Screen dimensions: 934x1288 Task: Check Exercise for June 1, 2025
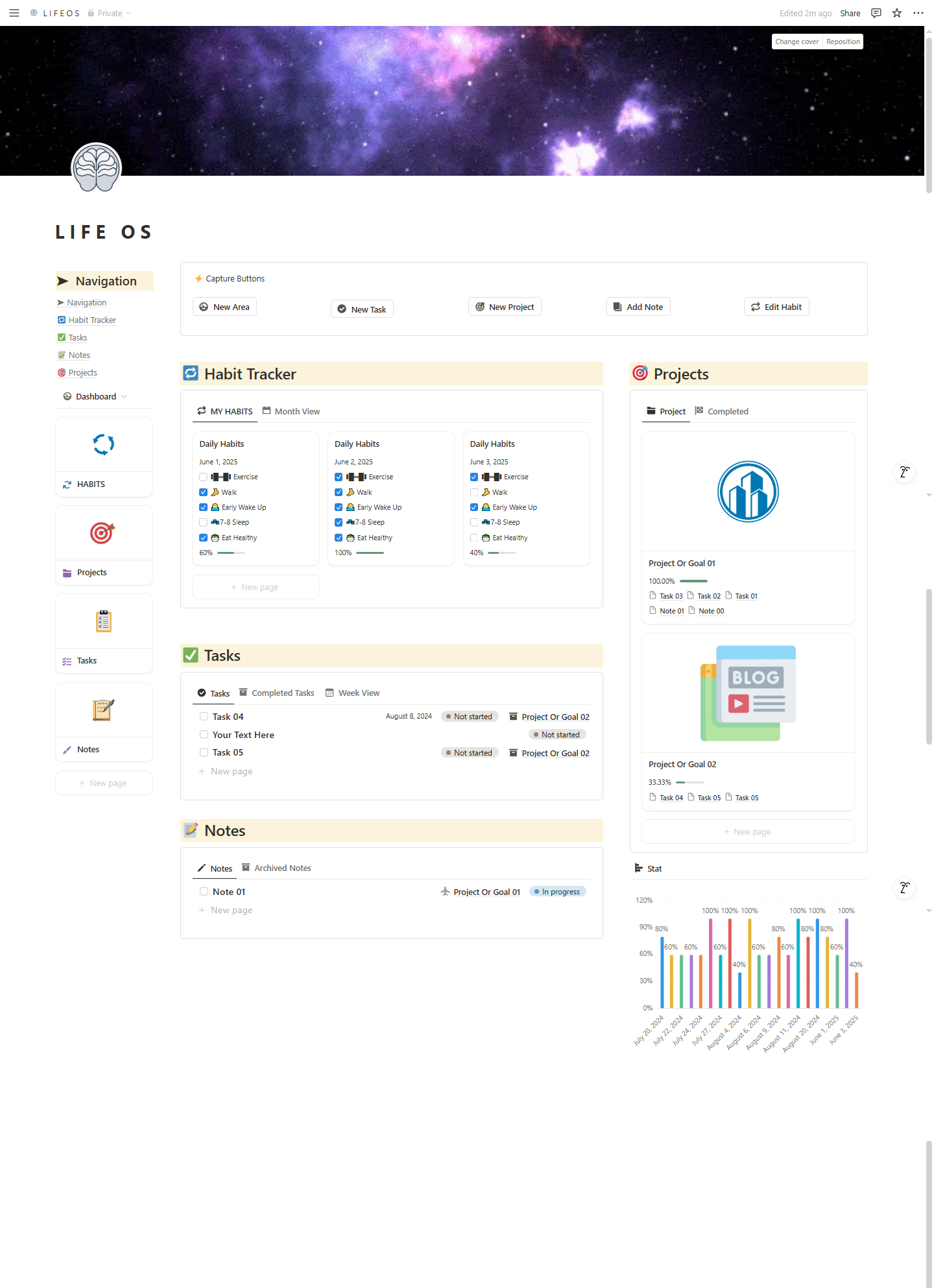pyautogui.click(x=204, y=477)
